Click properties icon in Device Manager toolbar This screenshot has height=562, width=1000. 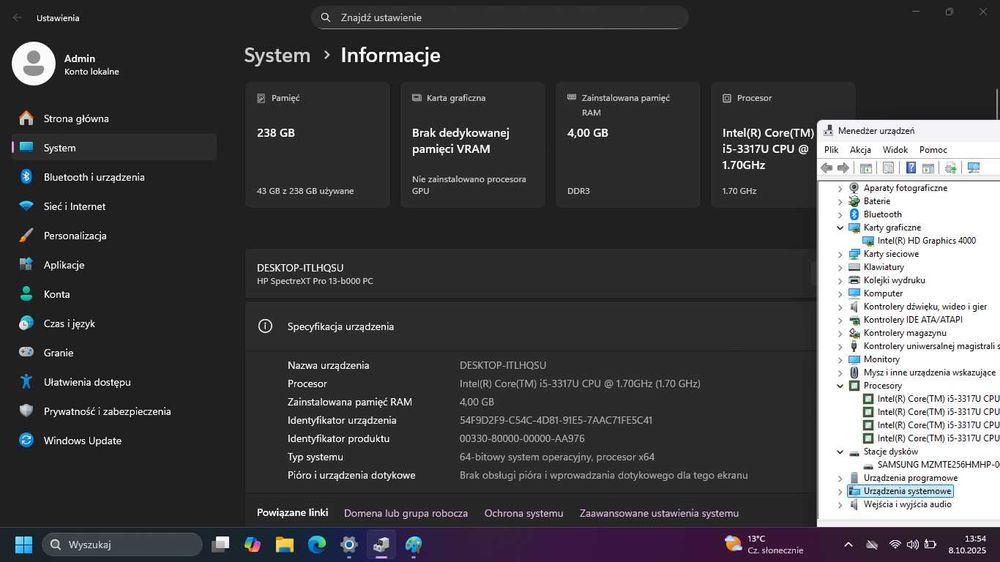(x=888, y=168)
